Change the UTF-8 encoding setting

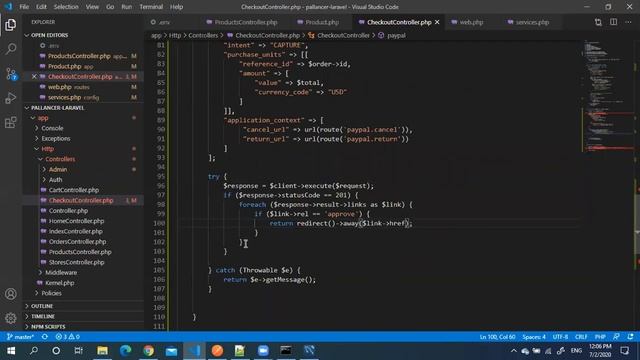click(560, 337)
